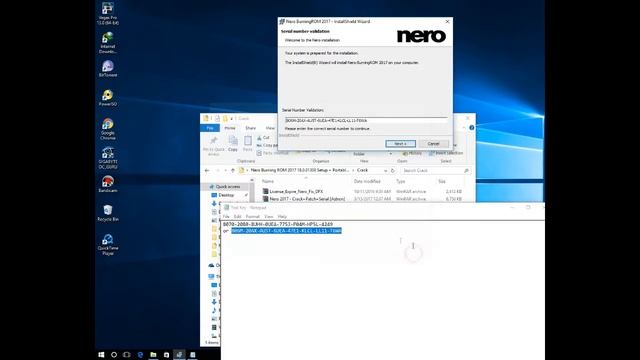Click Pin to Quick access in Explorer ribbon

213,145
